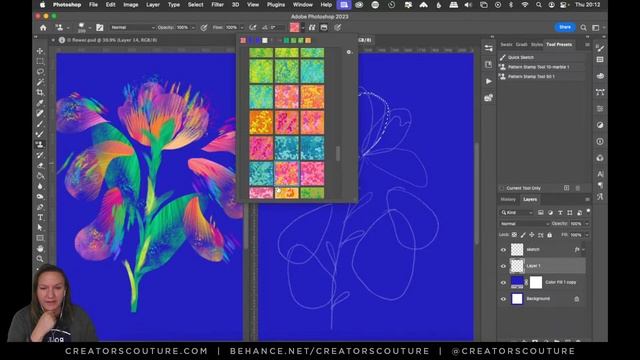640x360 pixels.
Task: Hide the Background layer
Action: click(503, 299)
